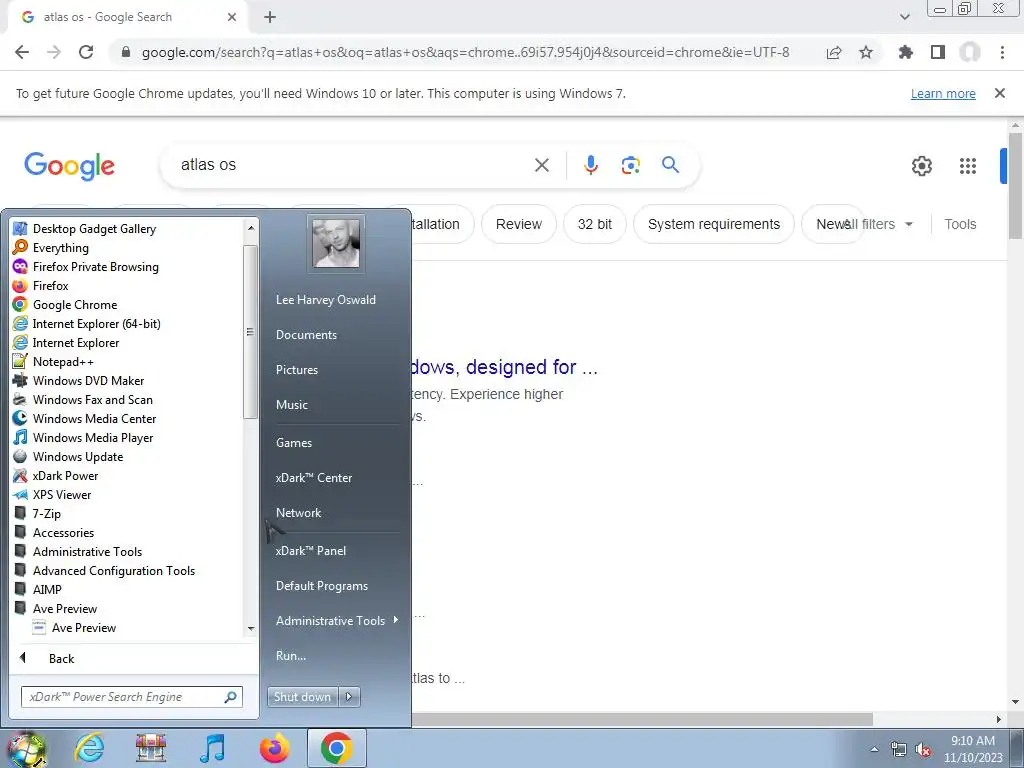
Task: Select the 32 bit search chip
Action: point(594,224)
